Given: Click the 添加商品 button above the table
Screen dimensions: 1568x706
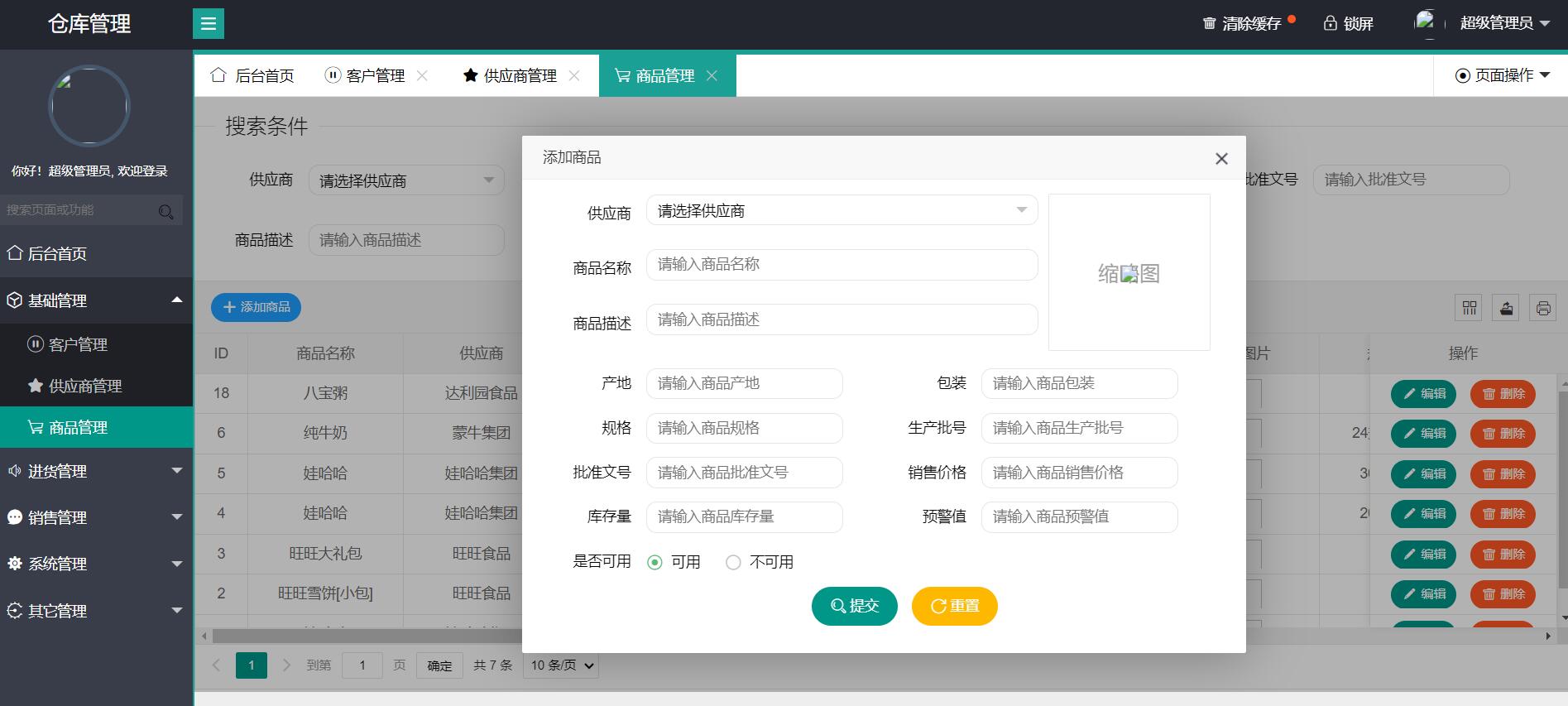Looking at the screenshot, I should (x=256, y=307).
